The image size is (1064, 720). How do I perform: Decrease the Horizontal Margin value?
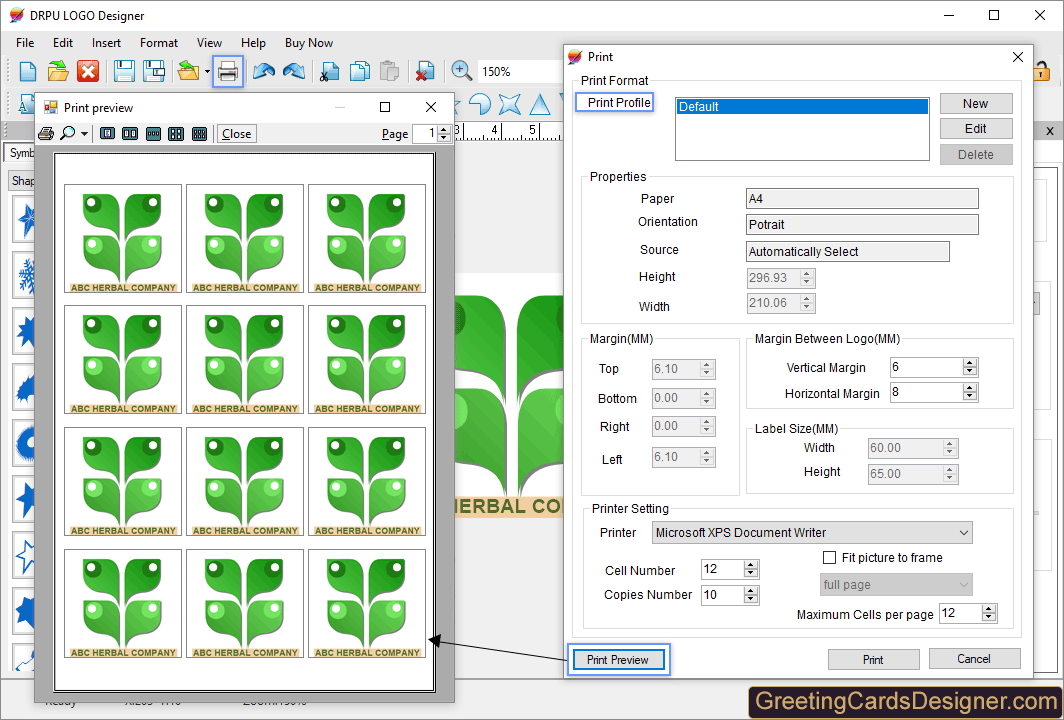click(x=970, y=396)
